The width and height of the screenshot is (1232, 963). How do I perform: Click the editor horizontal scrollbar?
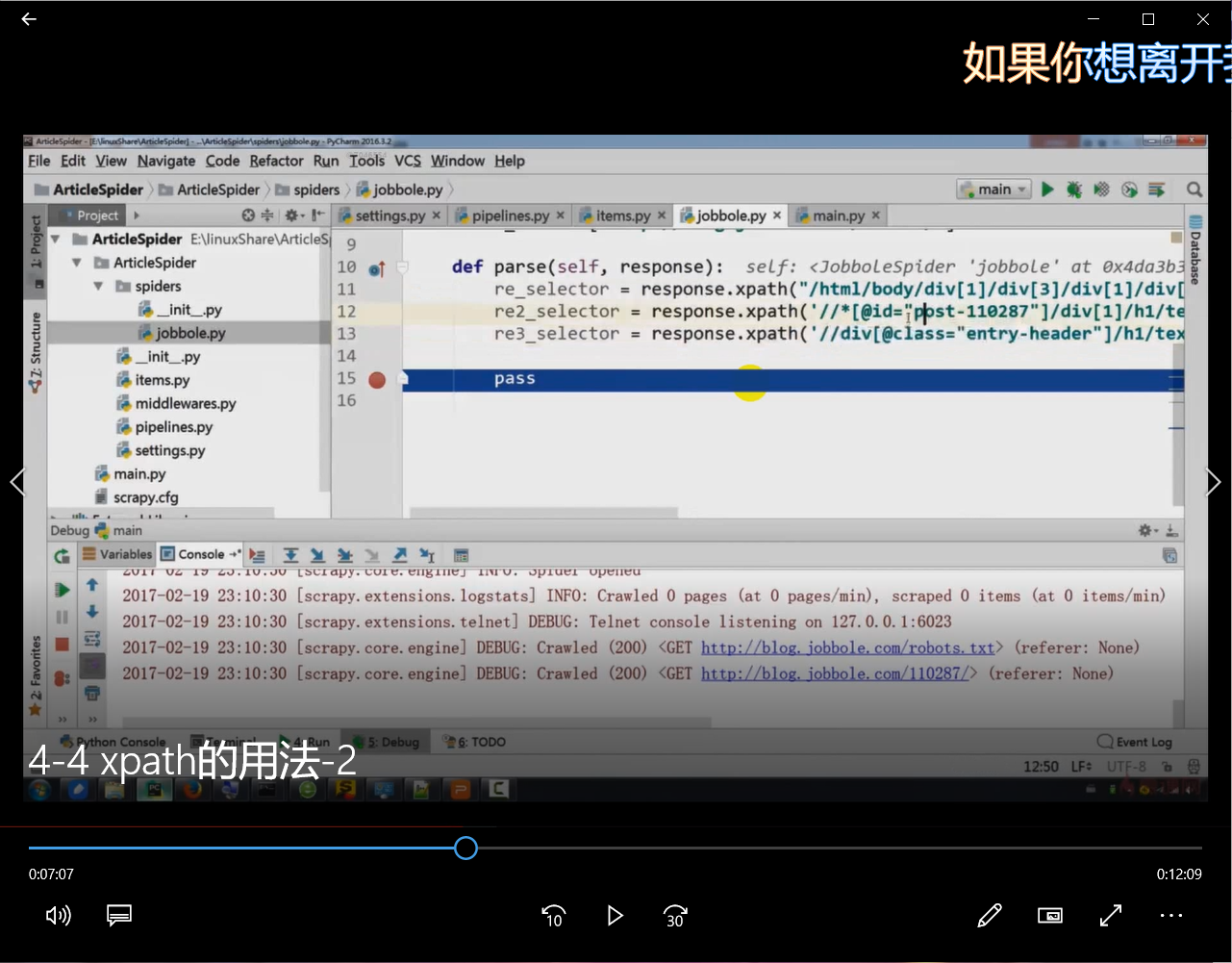(x=542, y=512)
